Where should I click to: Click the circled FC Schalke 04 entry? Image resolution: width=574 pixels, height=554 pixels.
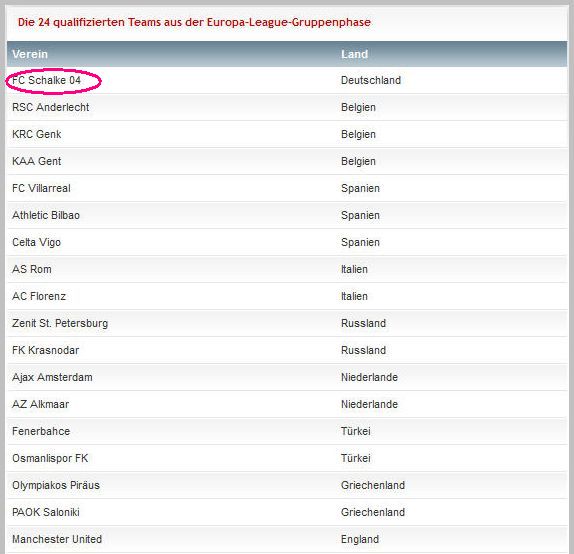pos(46,80)
